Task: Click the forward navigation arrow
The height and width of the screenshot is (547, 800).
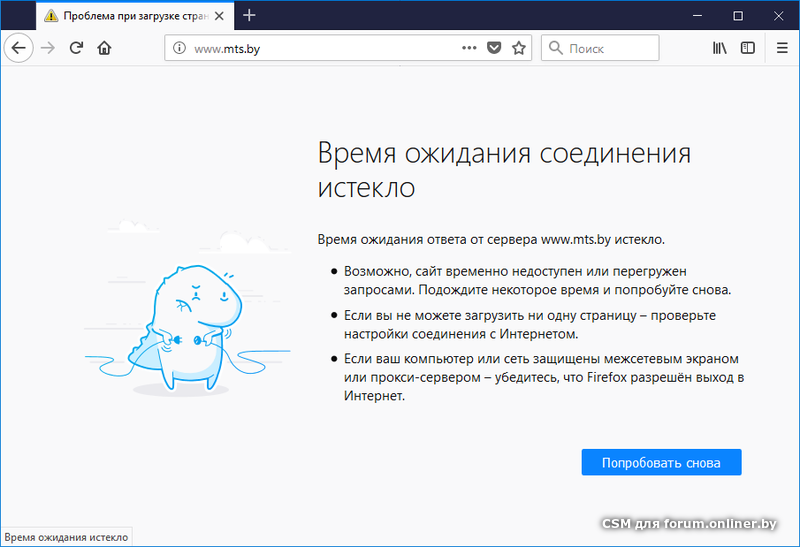Action: tap(47, 48)
